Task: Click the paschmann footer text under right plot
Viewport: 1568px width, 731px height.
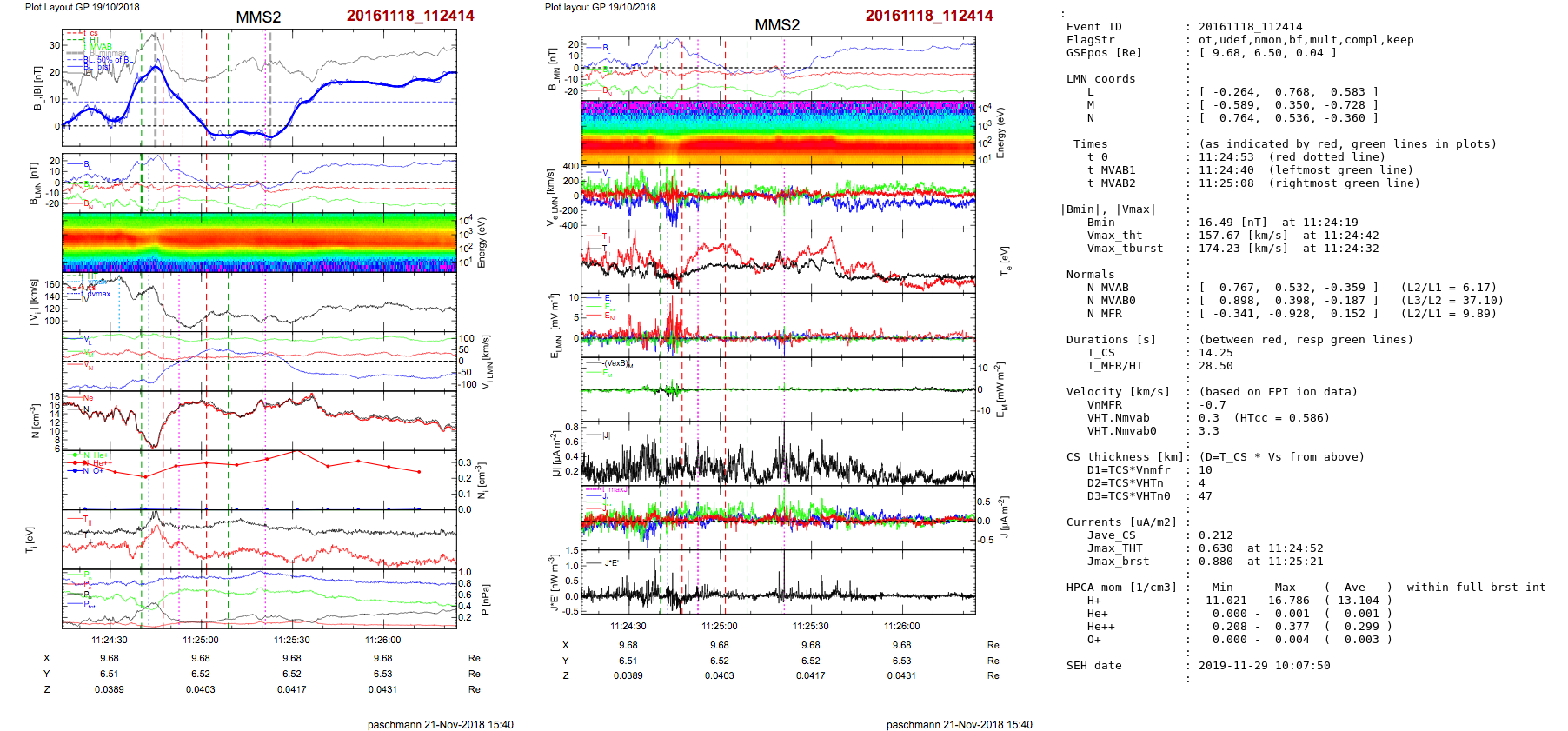Action: click(959, 724)
